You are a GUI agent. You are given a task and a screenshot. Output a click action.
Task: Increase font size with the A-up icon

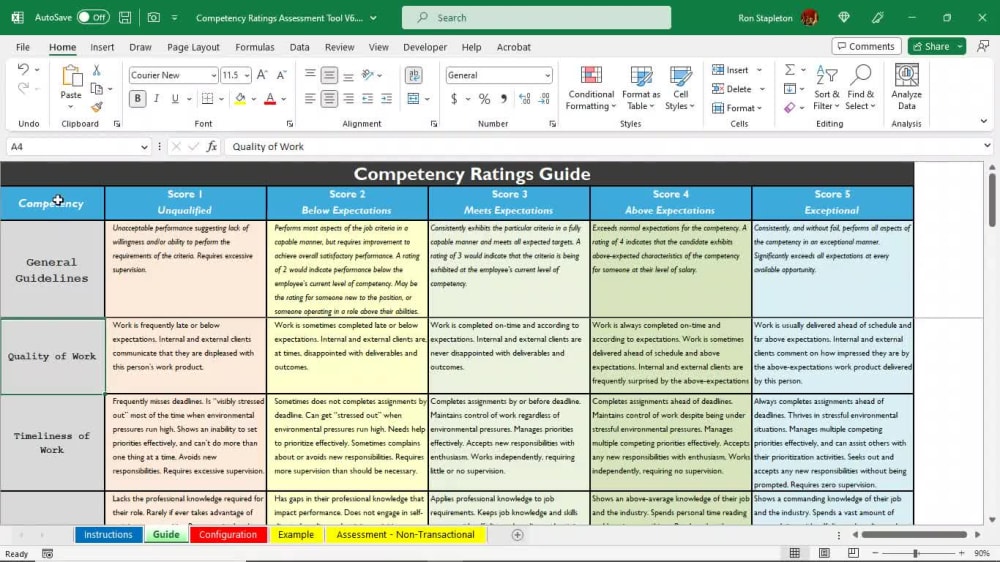[262, 75]
